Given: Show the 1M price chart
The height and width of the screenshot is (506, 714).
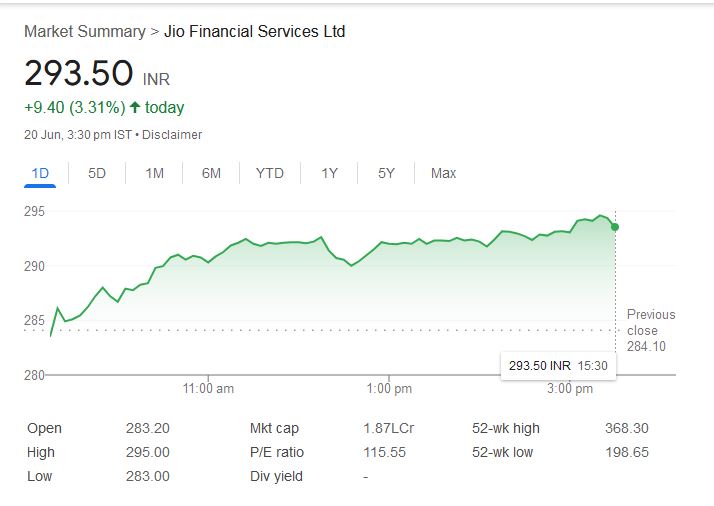Looking at the screenshot, I should [x=154, y=173].
